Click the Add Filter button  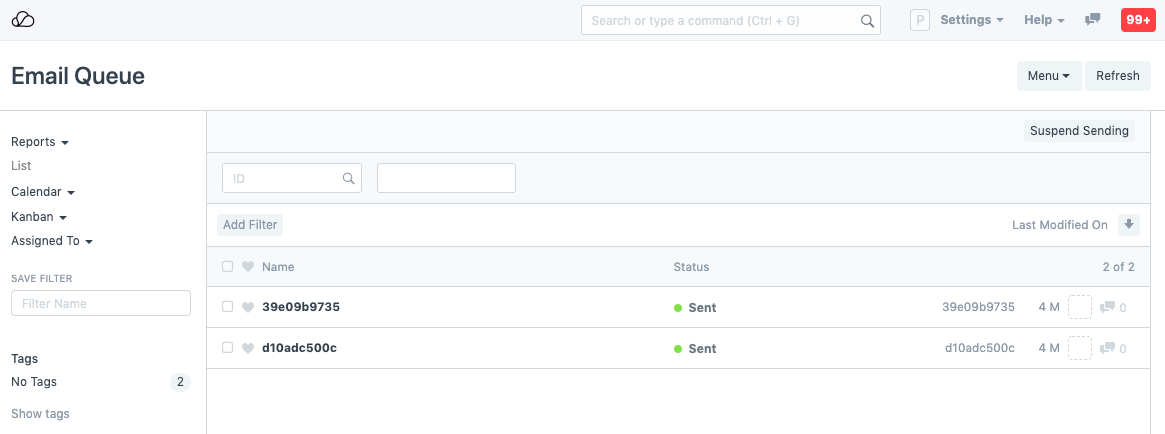pyautogui.click(x=250, y=225)
